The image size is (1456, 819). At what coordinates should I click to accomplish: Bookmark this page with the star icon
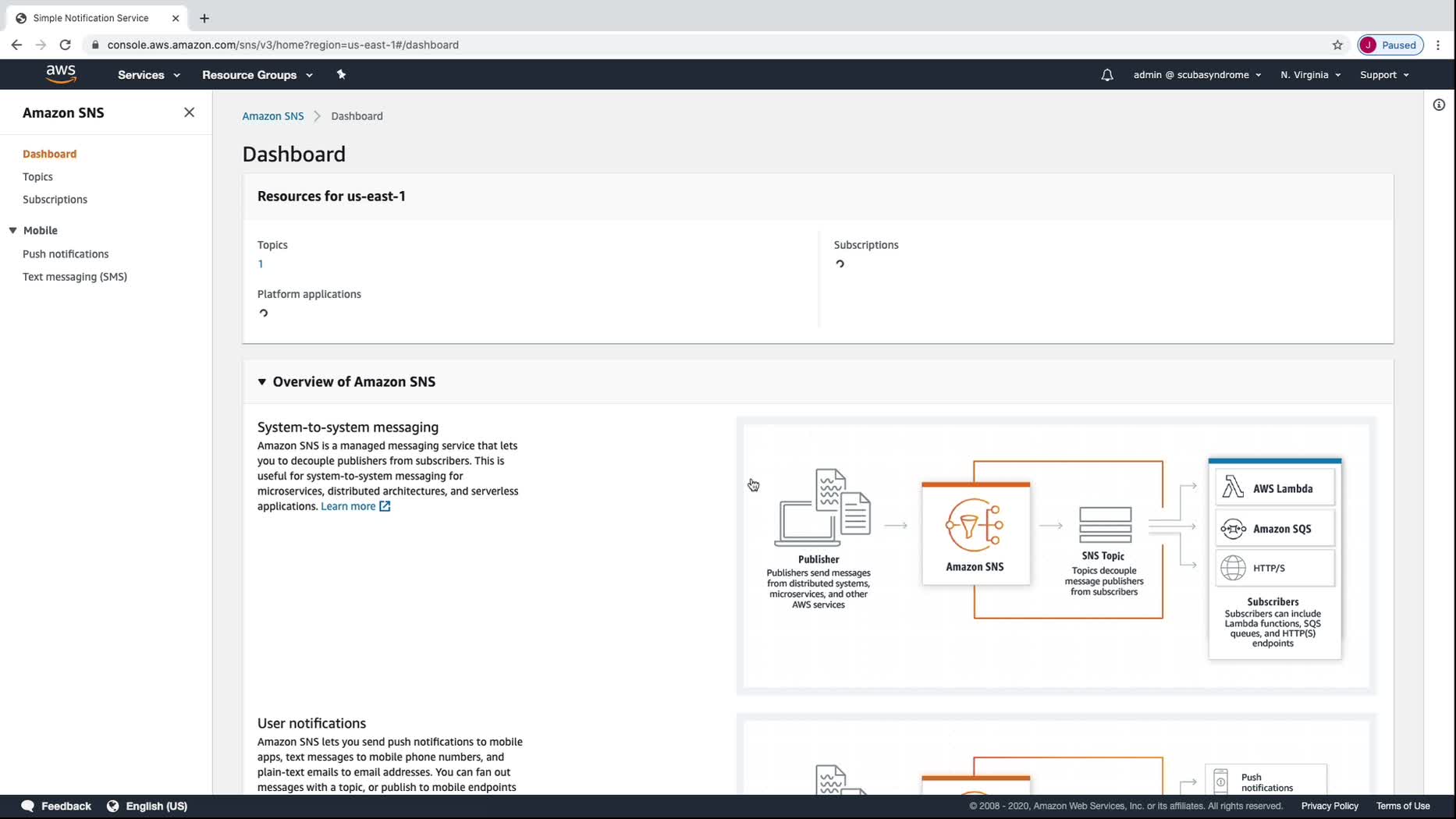(1337, 45)
